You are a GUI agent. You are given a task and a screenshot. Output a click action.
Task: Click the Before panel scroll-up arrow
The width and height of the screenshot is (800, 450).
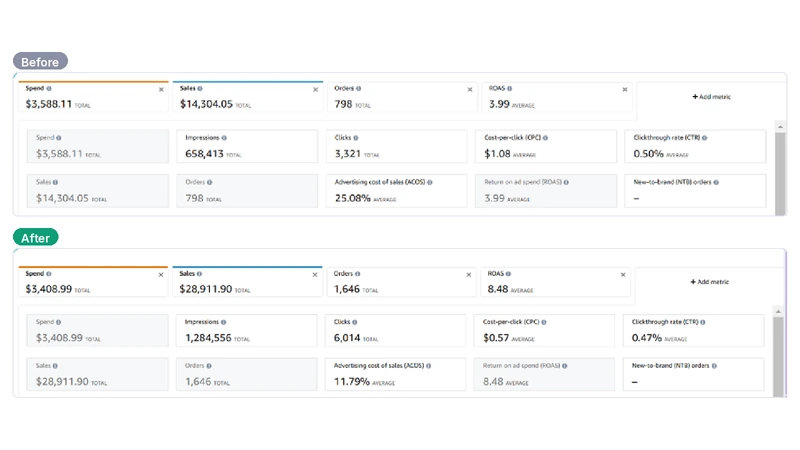(780, 127)
